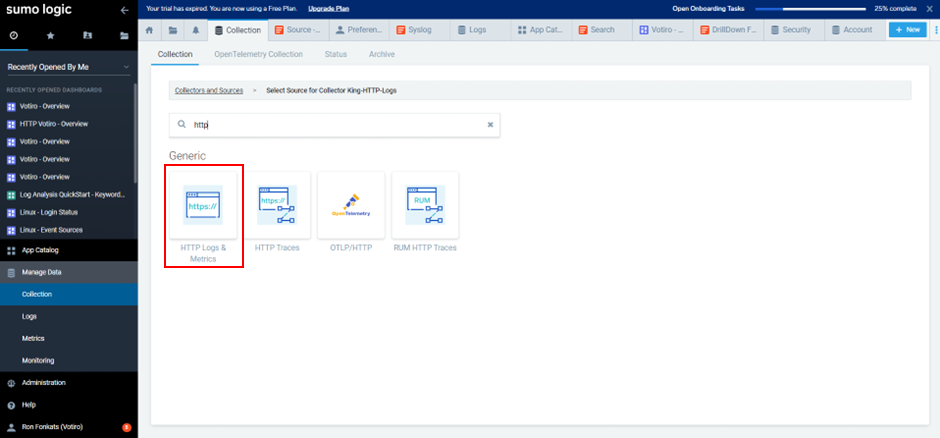Image resolution: width=940 pixels, height=438 pixels.
Task: Open the Status sub-tab
Action: tap(336, 54)
